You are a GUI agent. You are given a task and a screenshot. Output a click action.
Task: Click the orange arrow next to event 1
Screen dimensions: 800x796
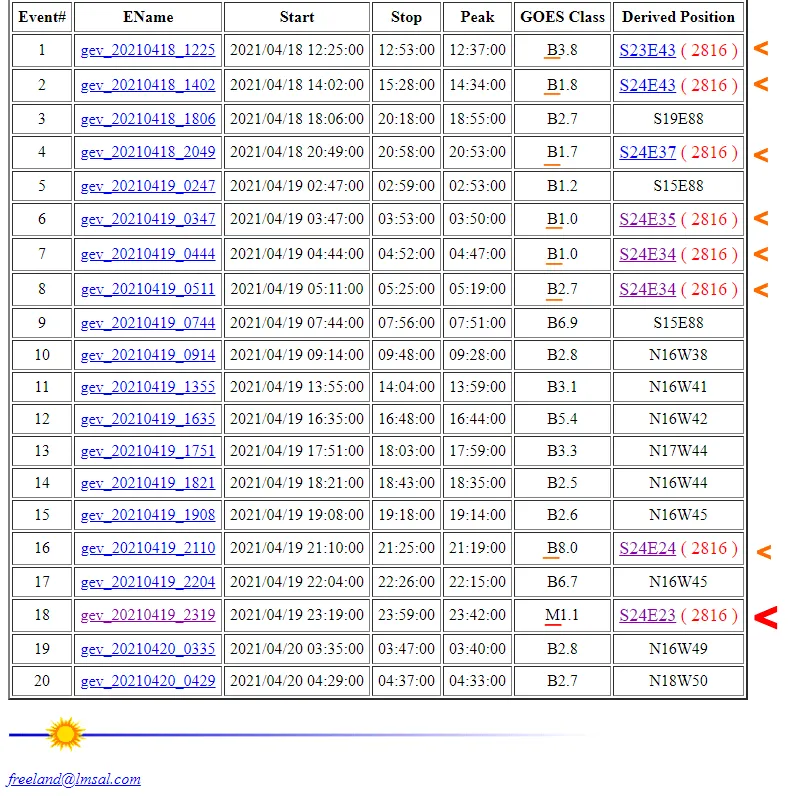pos(761,48)
